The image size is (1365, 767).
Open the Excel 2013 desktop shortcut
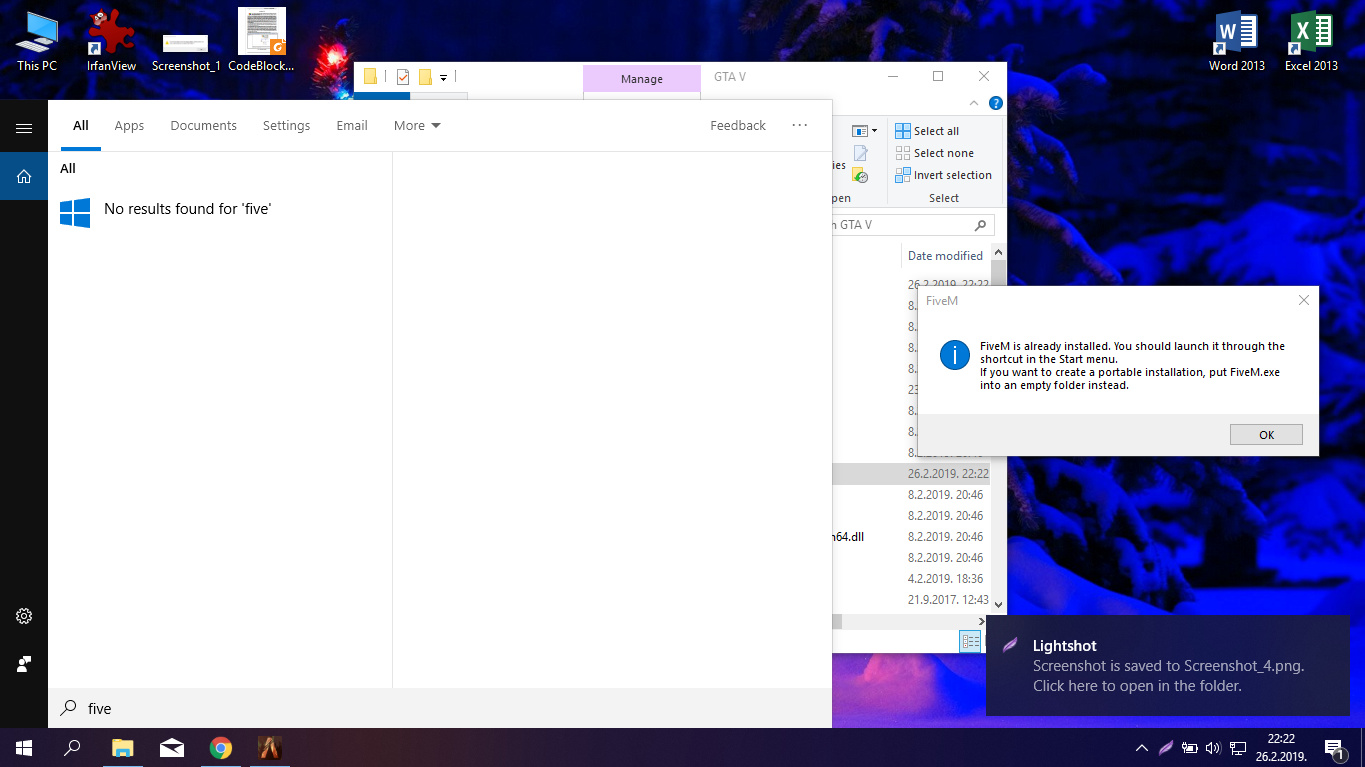(x=1311, y=41)
